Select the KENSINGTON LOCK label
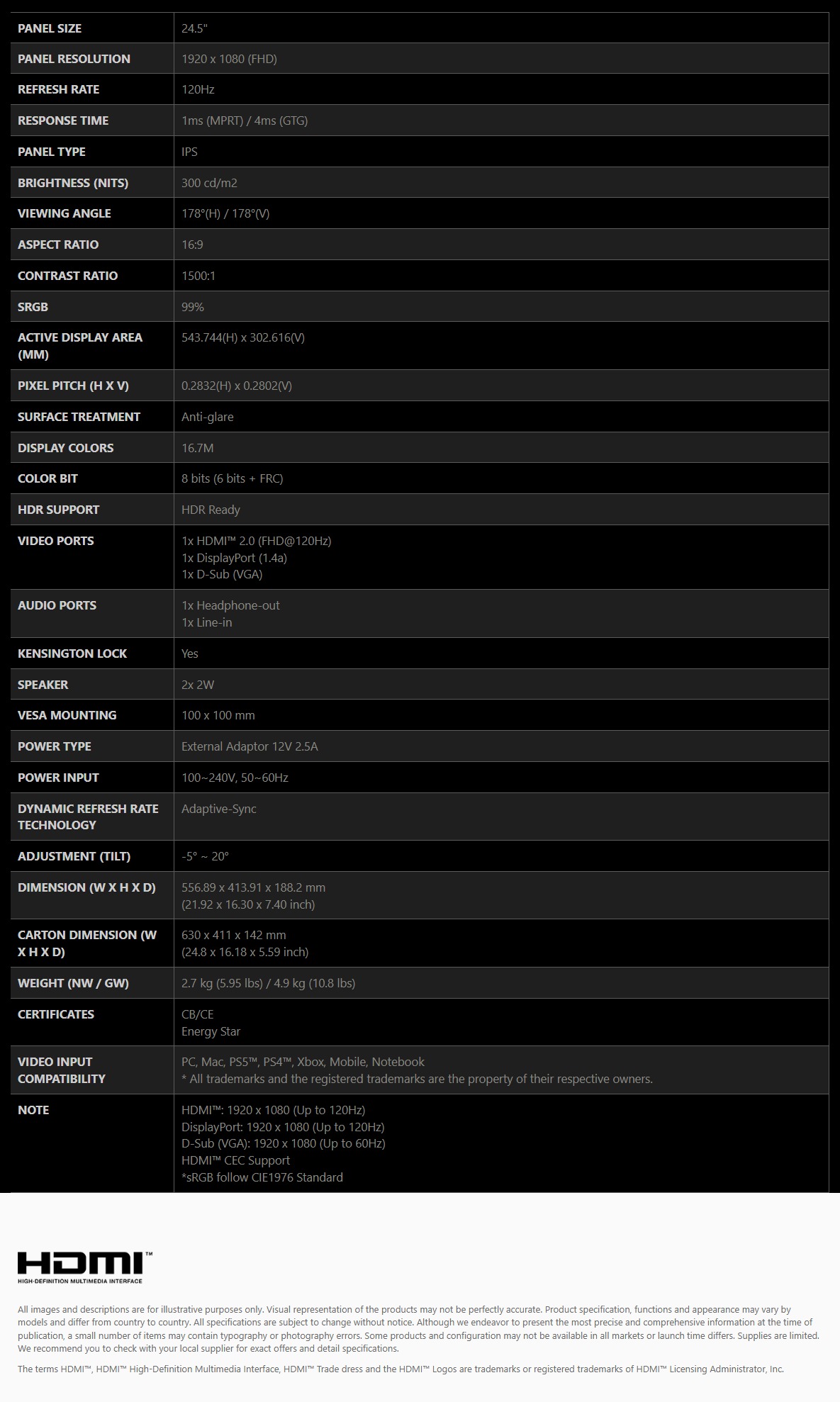Viewport: 840px width, 1402px height. point(72,654)
